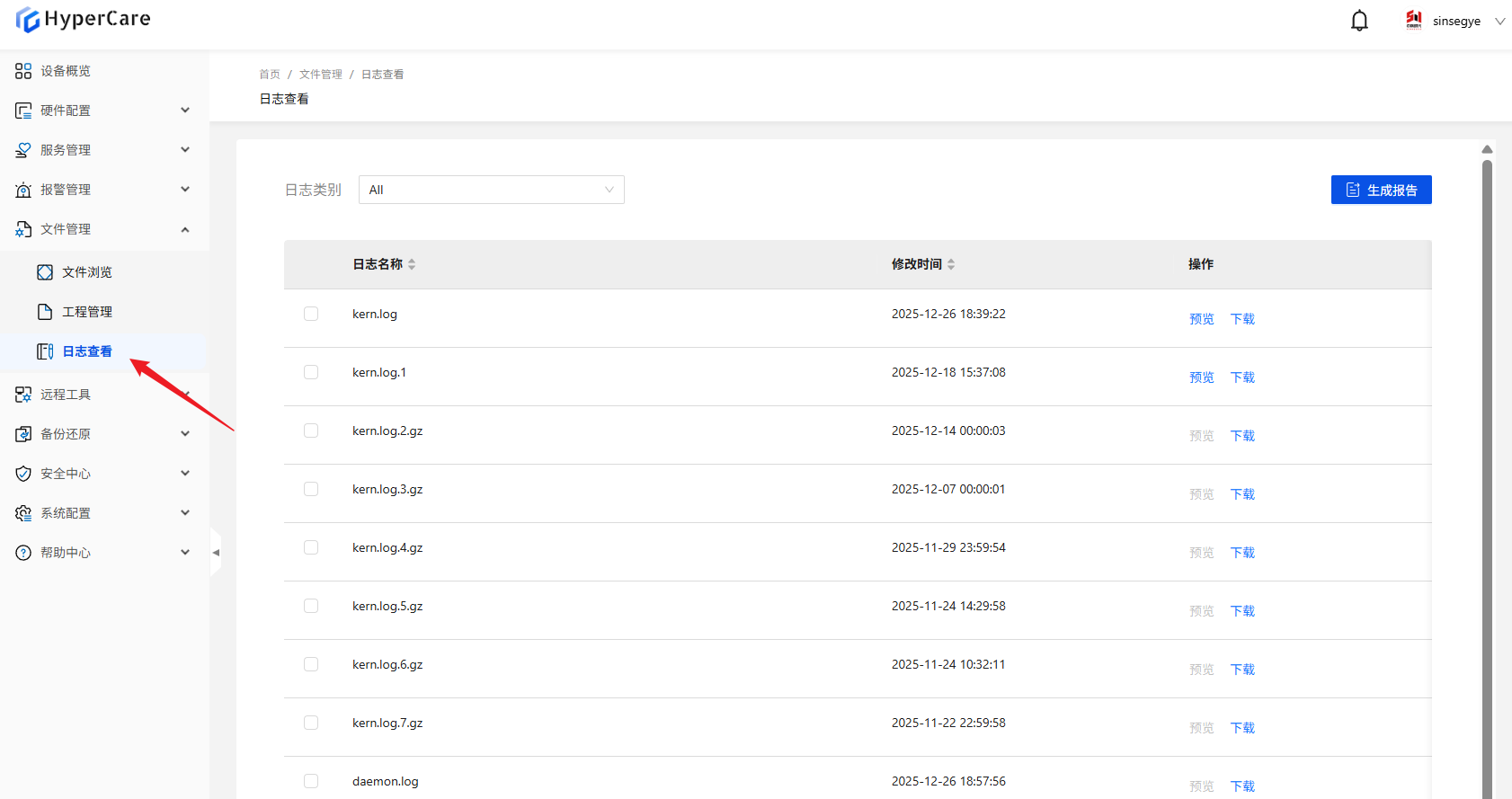The image size is (1512, 799).
Task: Open the 日志类别 All dropdown
Action: point(491,190)
